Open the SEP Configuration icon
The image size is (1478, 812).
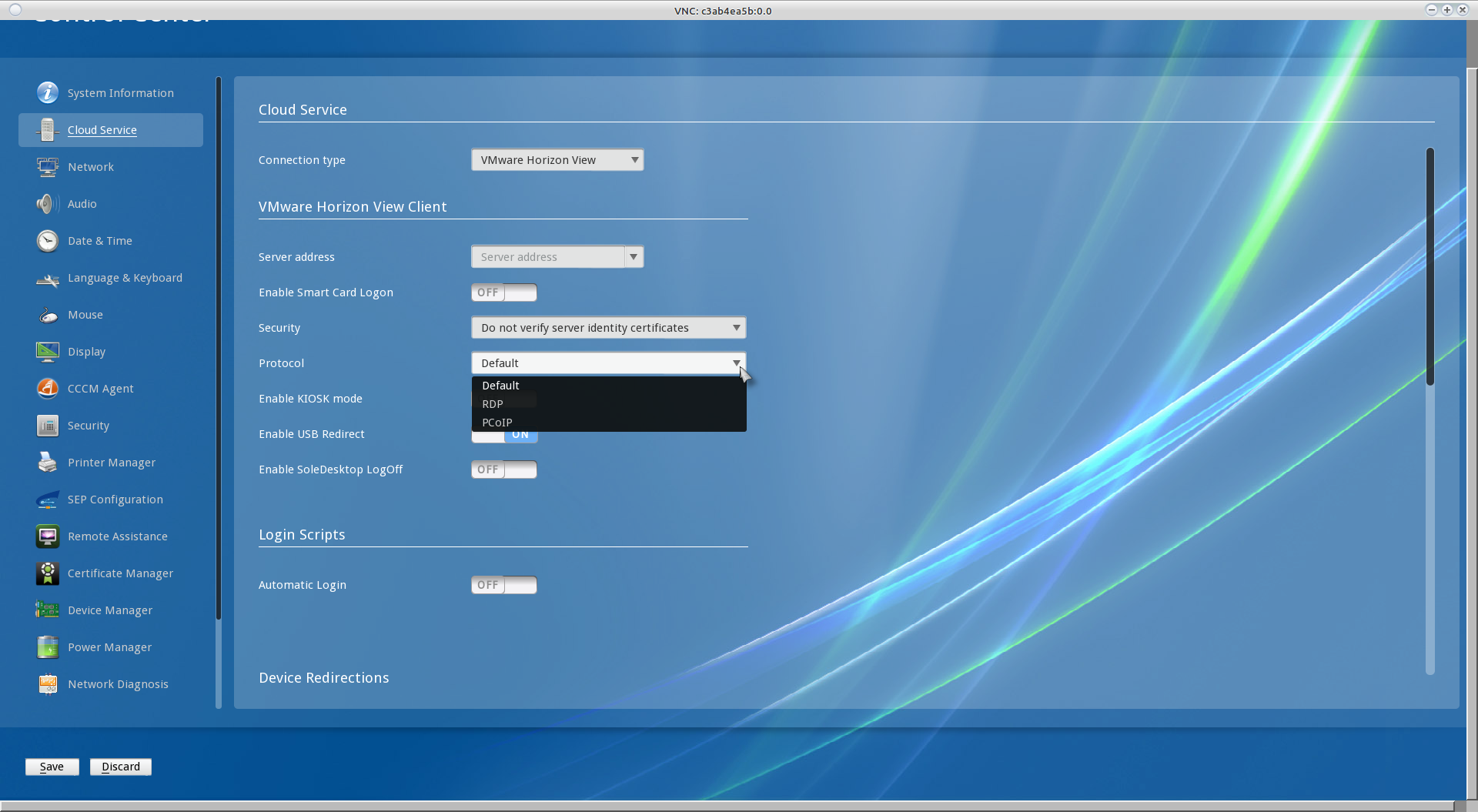tap(48, 500)
